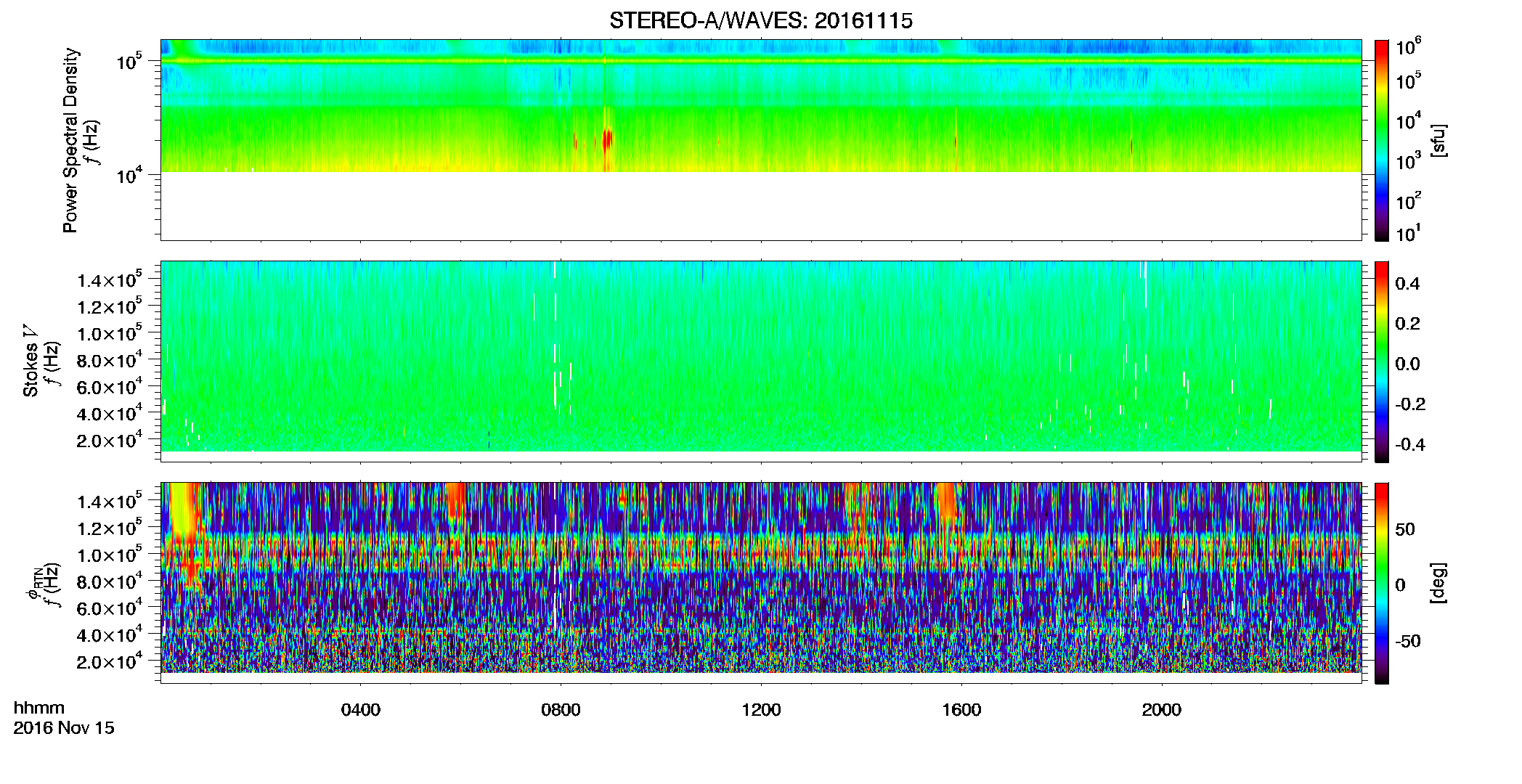Click the 0400 time axis tick label

point(361,710)
